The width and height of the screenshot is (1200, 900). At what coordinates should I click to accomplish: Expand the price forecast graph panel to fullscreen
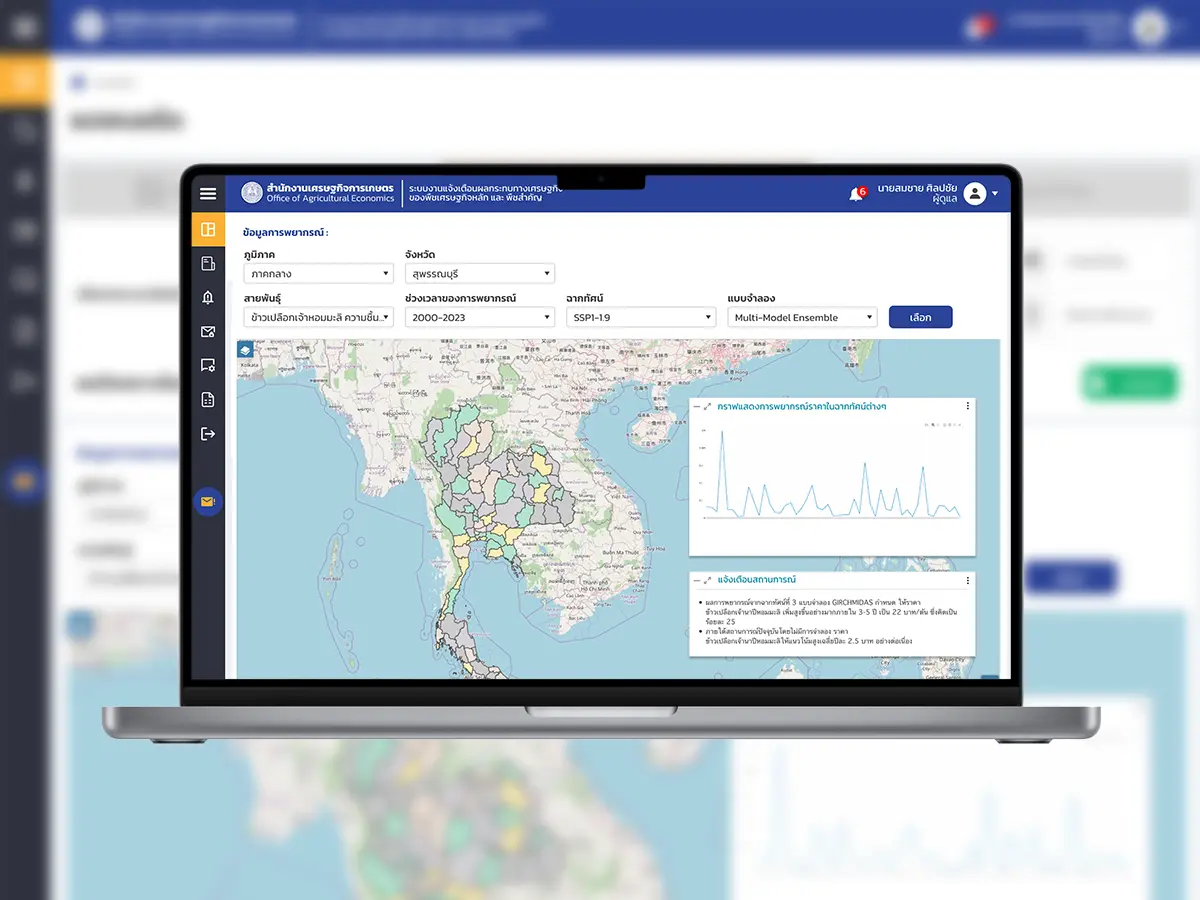708,407
